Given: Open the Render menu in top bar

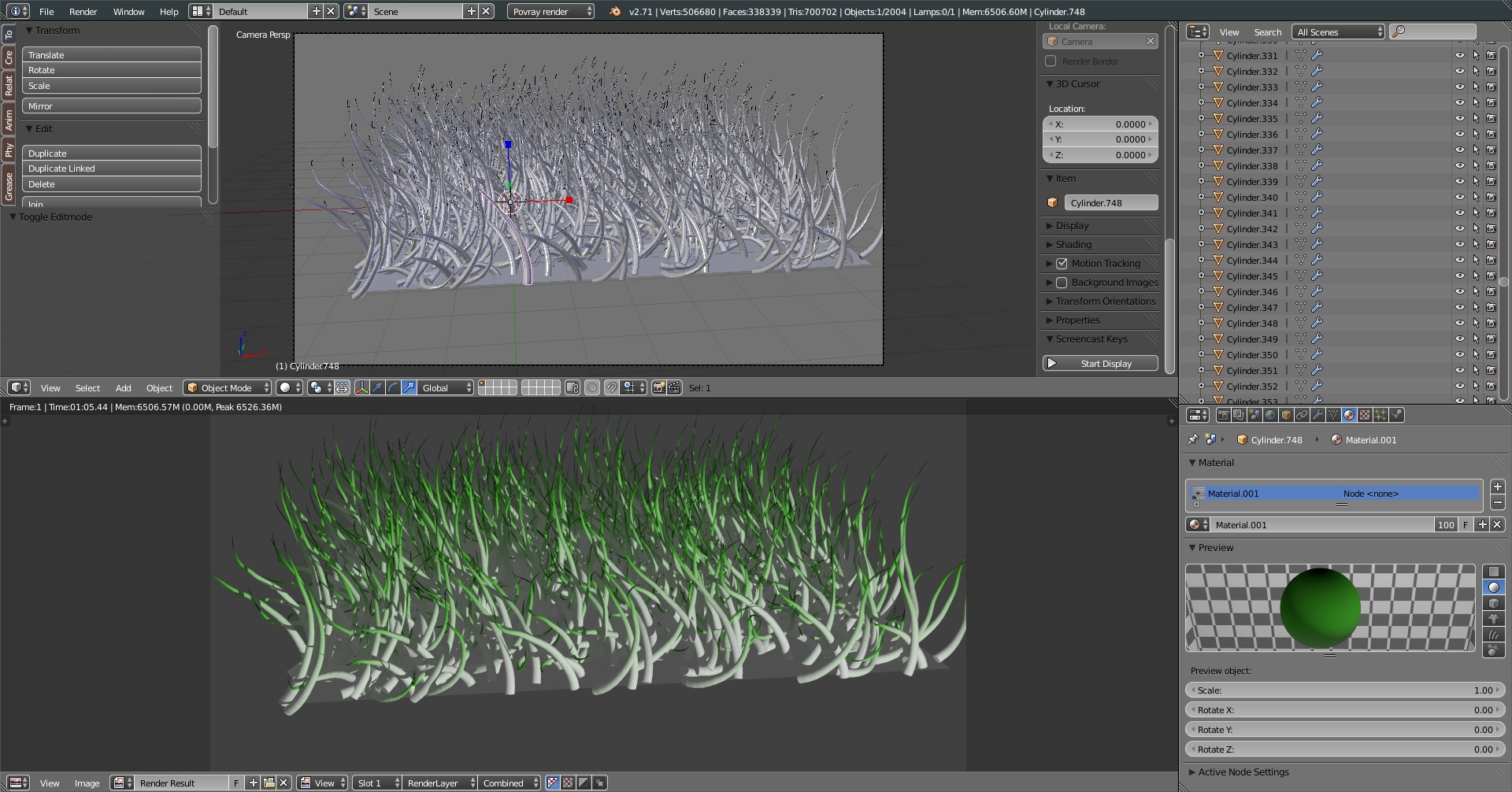Looking at the screenshot, I should click(83, 12).
